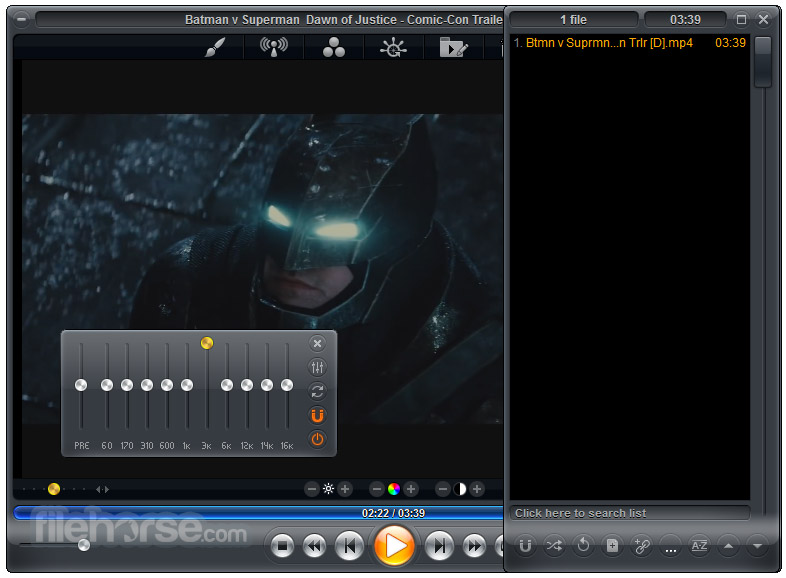Reset the equalizer with refresh icon
This screenshot has width=786, height=578.
click(x=317, y=392)
